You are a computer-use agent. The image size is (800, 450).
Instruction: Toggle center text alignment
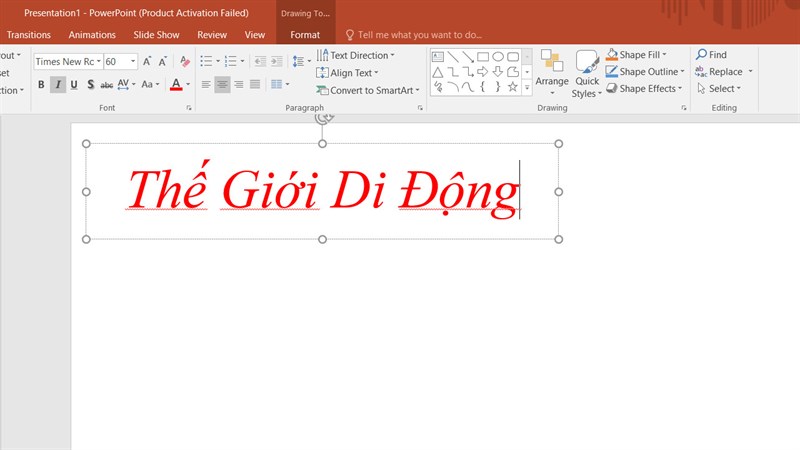222,85
